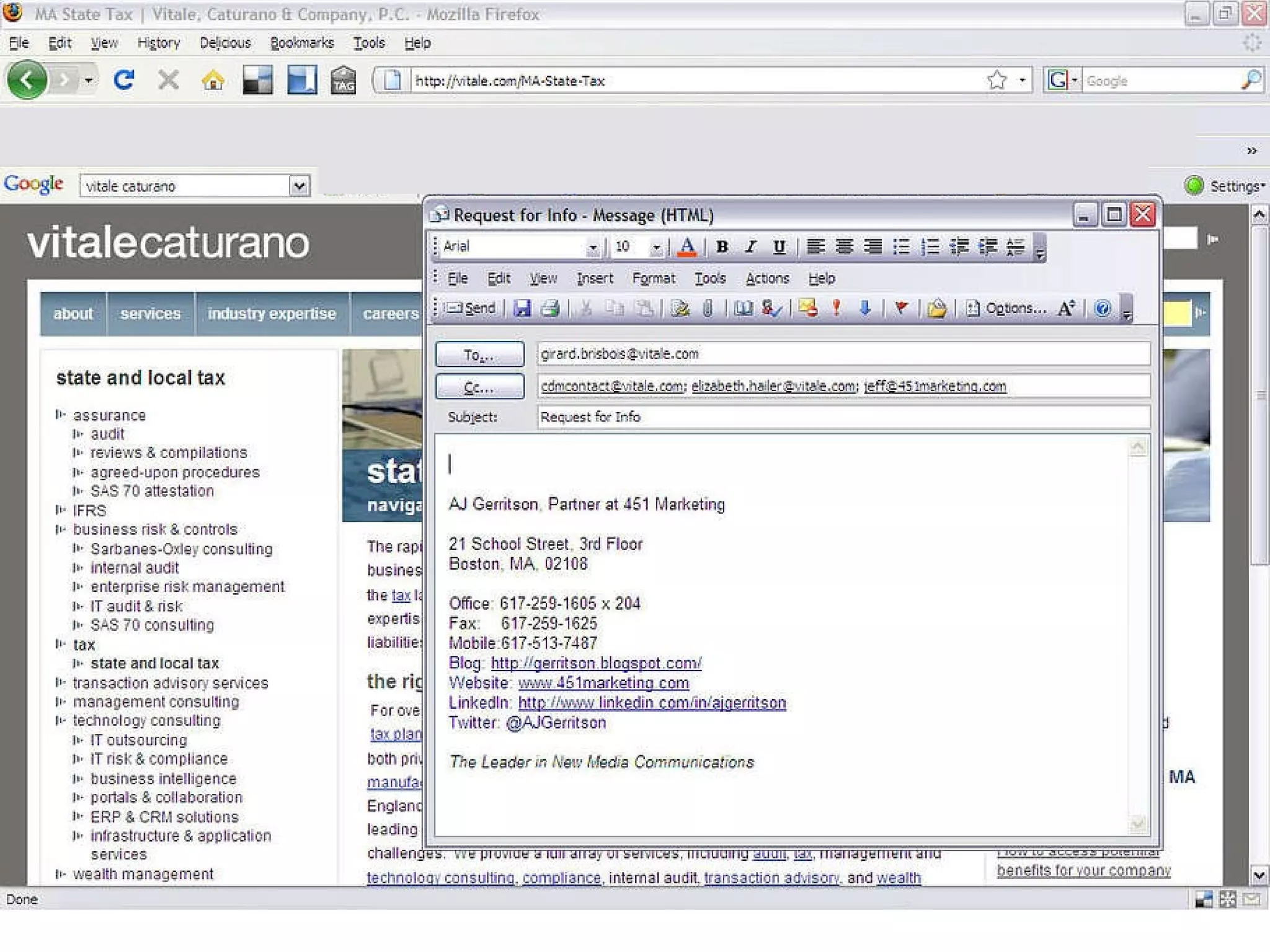
Task: Click the Print icon in message window
Action: (550, 308)
